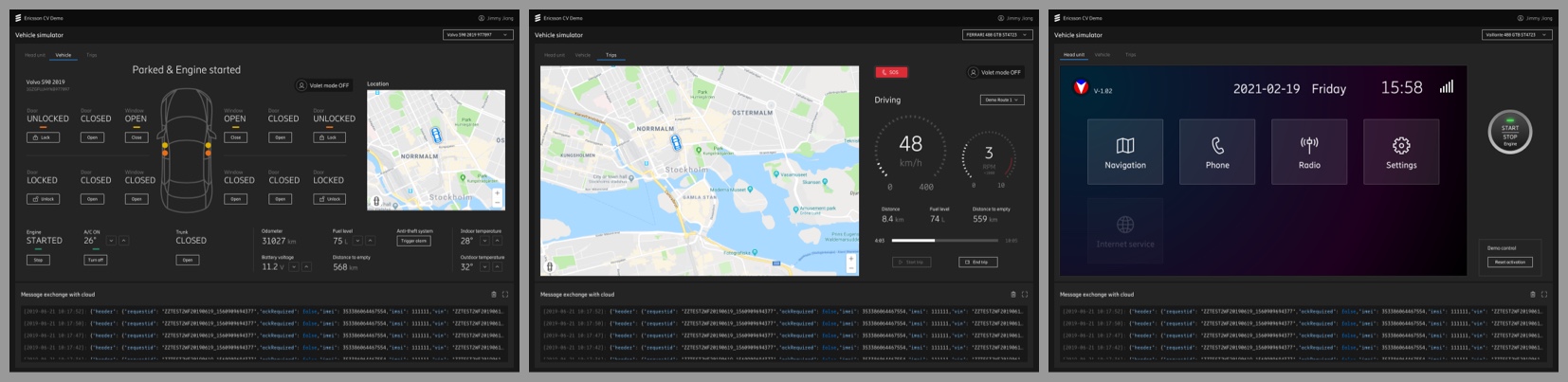Click the End trip button

[977, 263]
